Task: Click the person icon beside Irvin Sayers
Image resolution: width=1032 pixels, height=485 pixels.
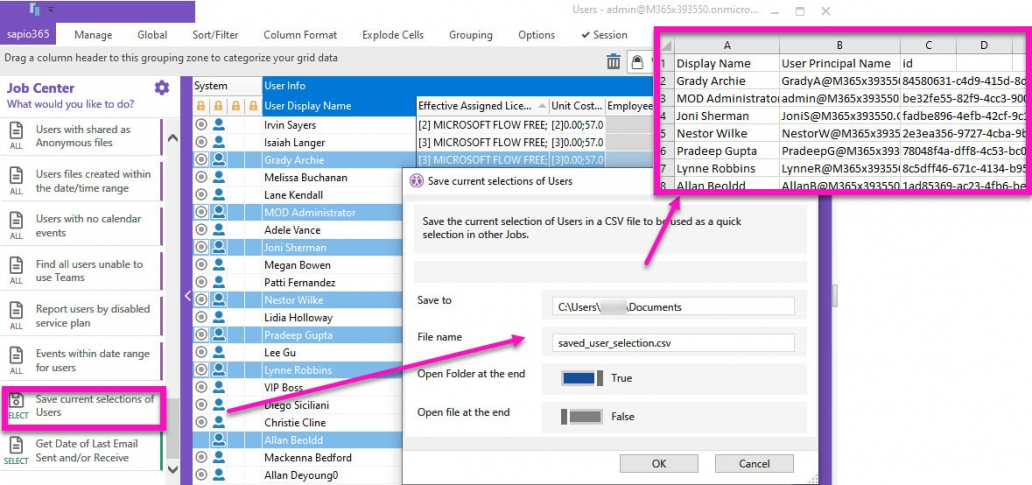Action: (219, 124)
